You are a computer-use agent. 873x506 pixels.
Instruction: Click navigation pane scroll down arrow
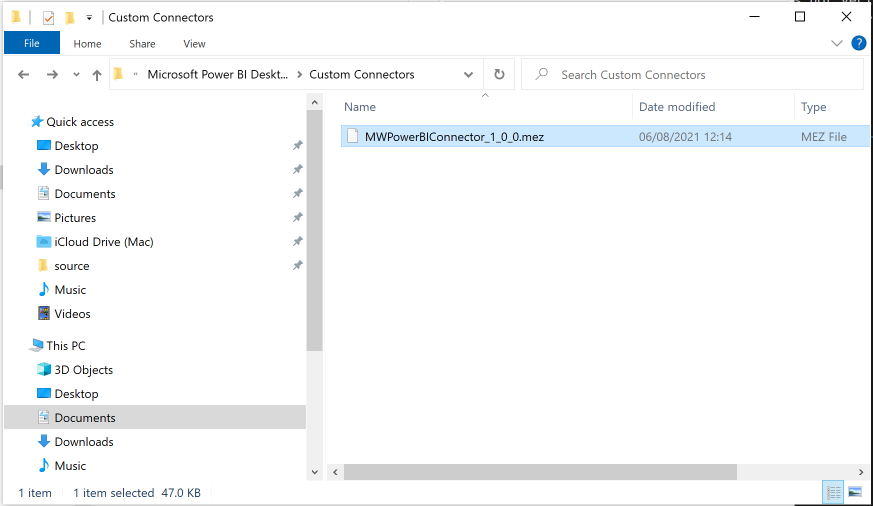tap(315, 472)
